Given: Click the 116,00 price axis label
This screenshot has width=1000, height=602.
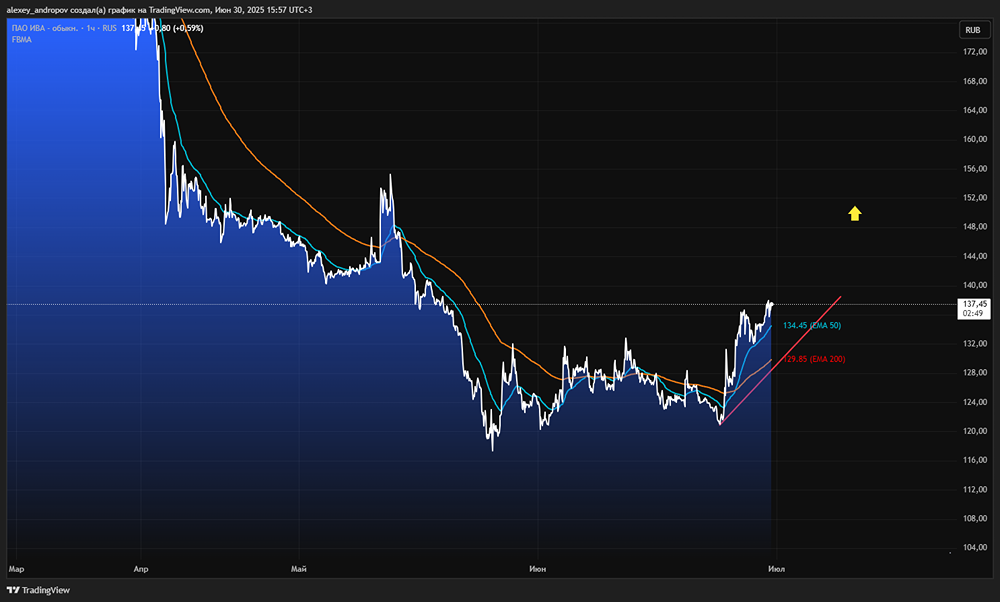Looking at the screenshot, I should 974,460.
